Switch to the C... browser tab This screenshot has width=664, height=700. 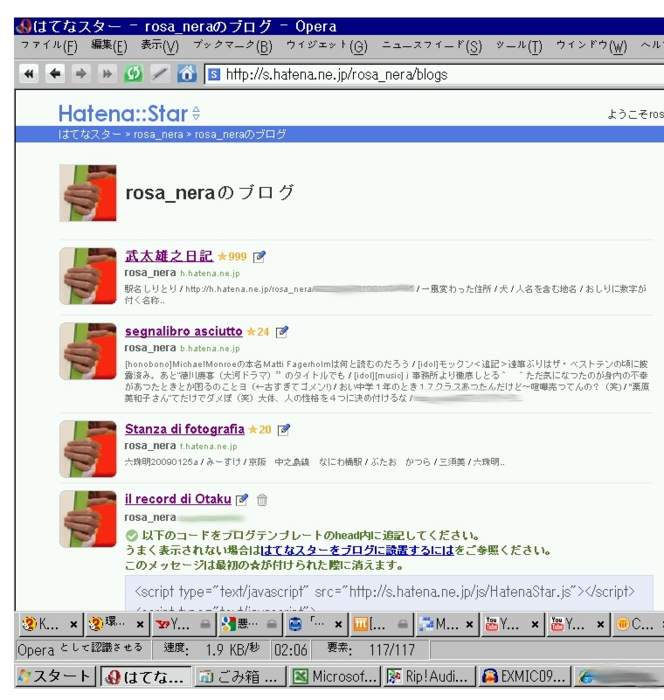tap(636, 624)
